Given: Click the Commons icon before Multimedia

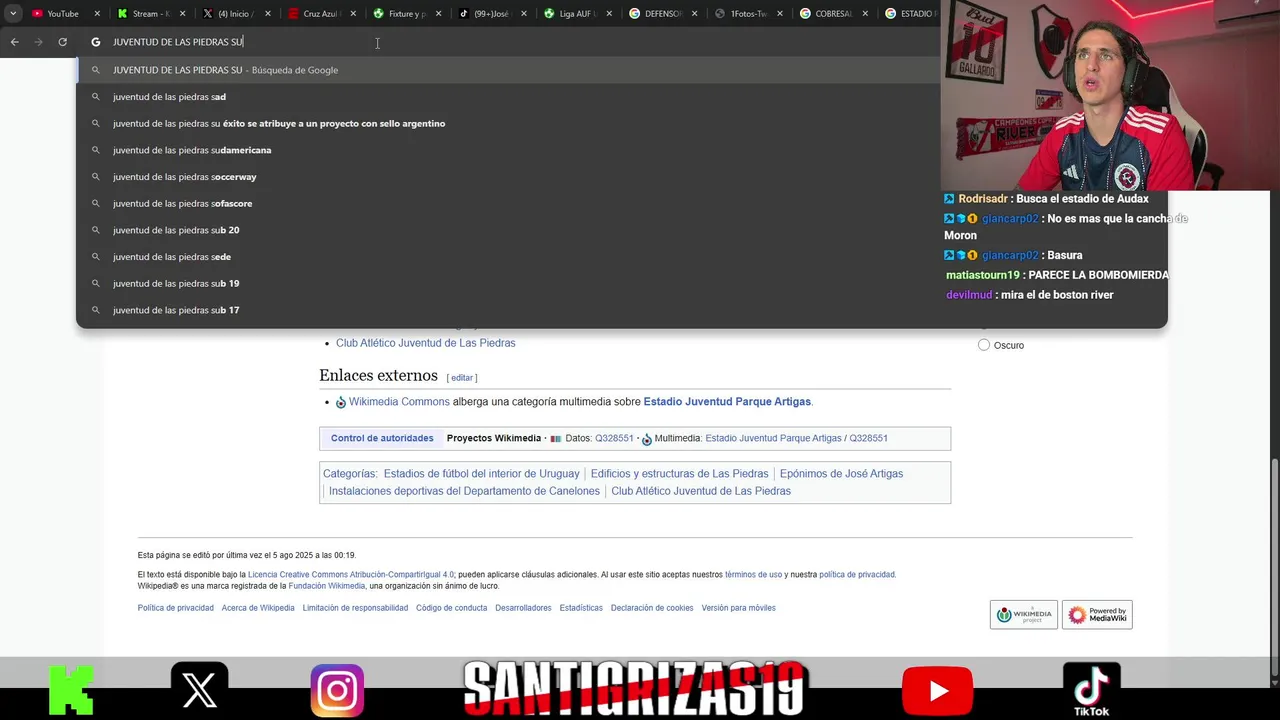Looking at the screenshot, I should tap(647, 439).
